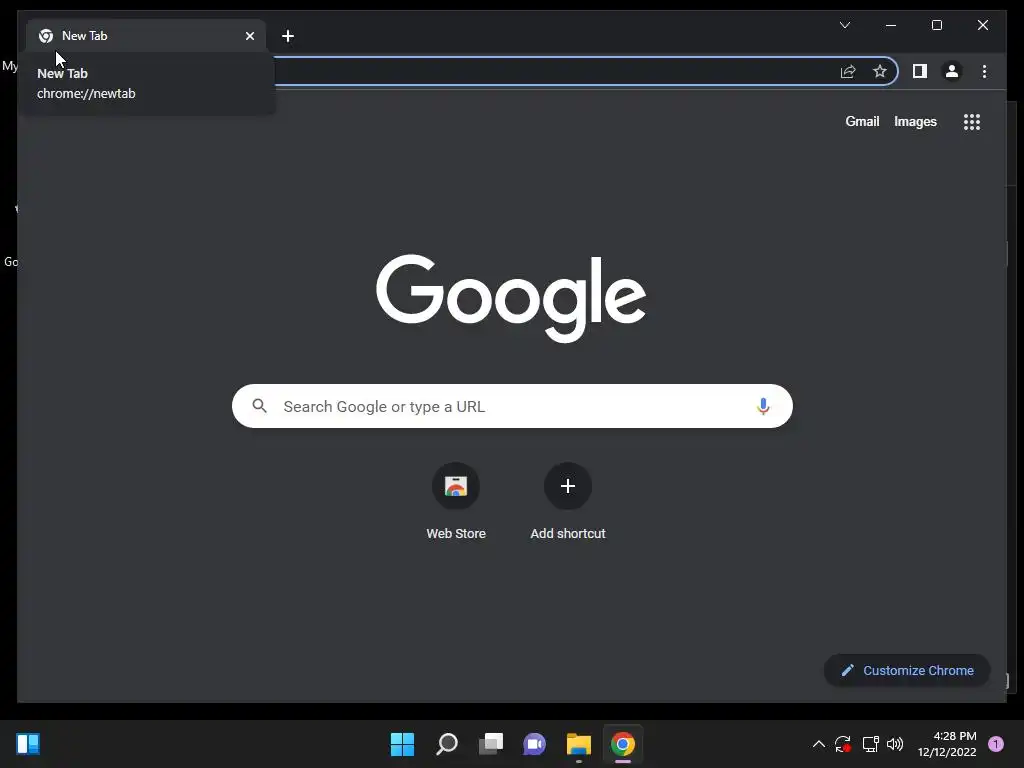
Task: Start voice search with microphone icon
Action: pos(763,406)
